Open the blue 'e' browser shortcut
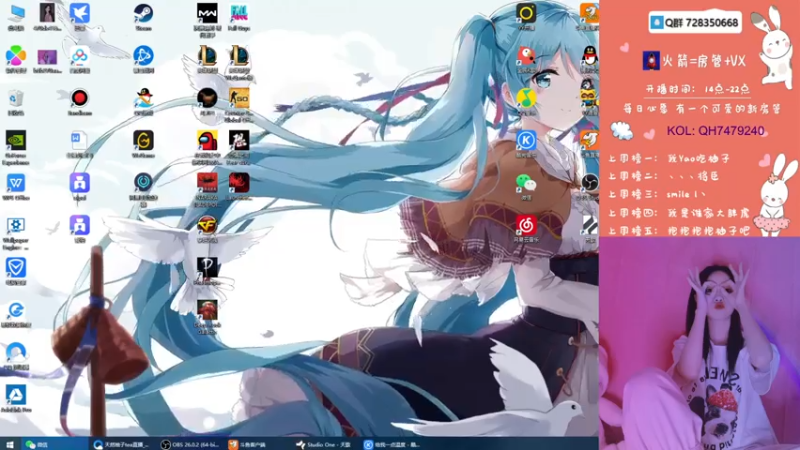 click(x=16, y=310)
